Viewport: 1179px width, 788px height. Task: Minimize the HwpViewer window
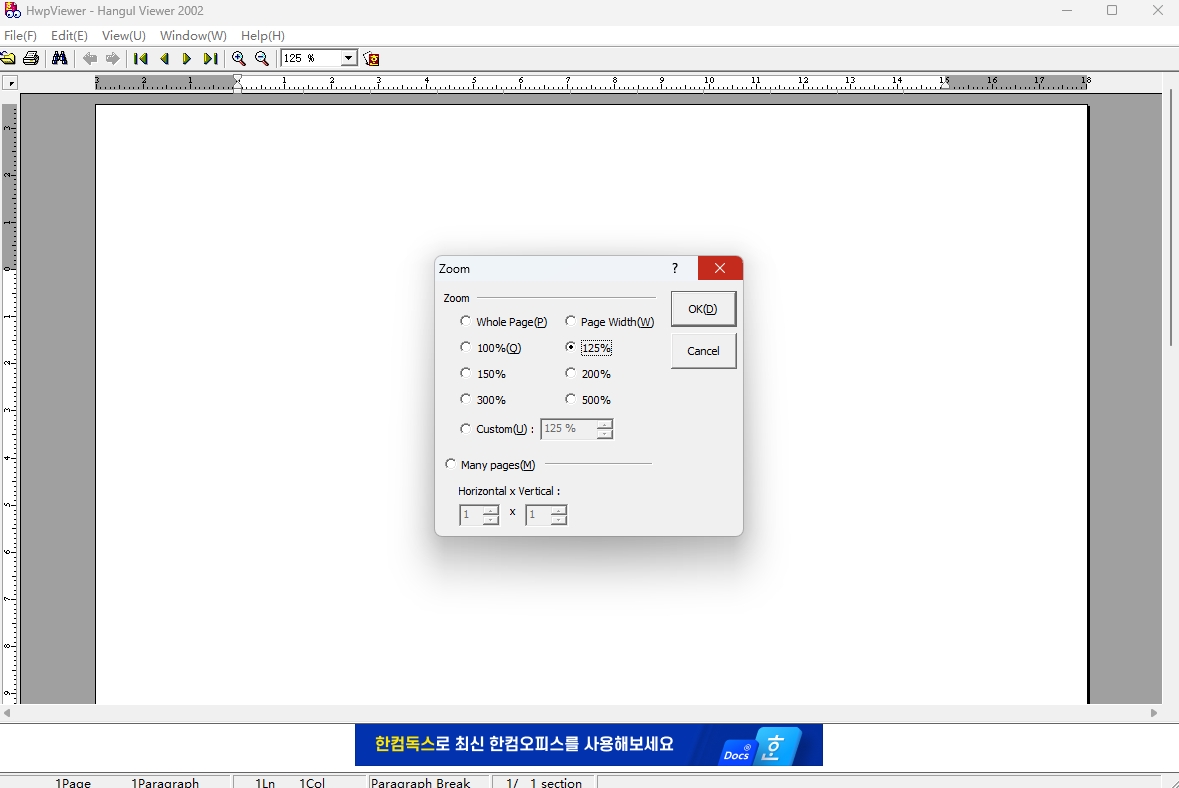click(x=1067, y=11)
